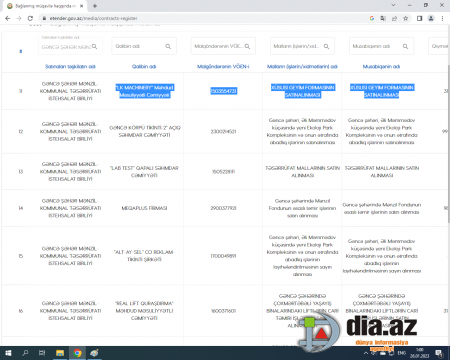Expand the tab search chevron in title bar

393,5
